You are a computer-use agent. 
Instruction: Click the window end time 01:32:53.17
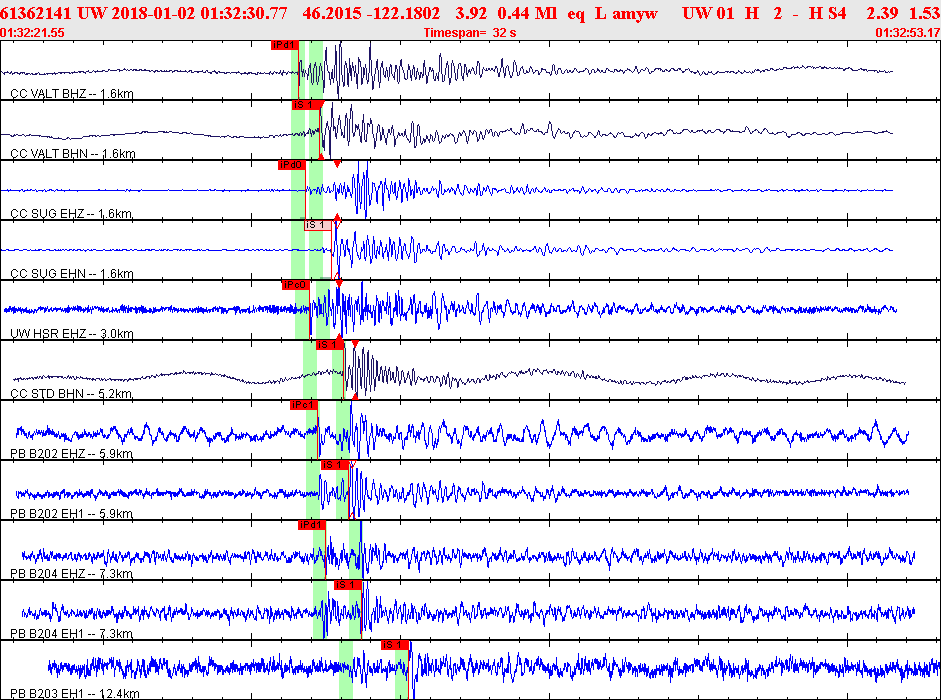coord(908,33)
